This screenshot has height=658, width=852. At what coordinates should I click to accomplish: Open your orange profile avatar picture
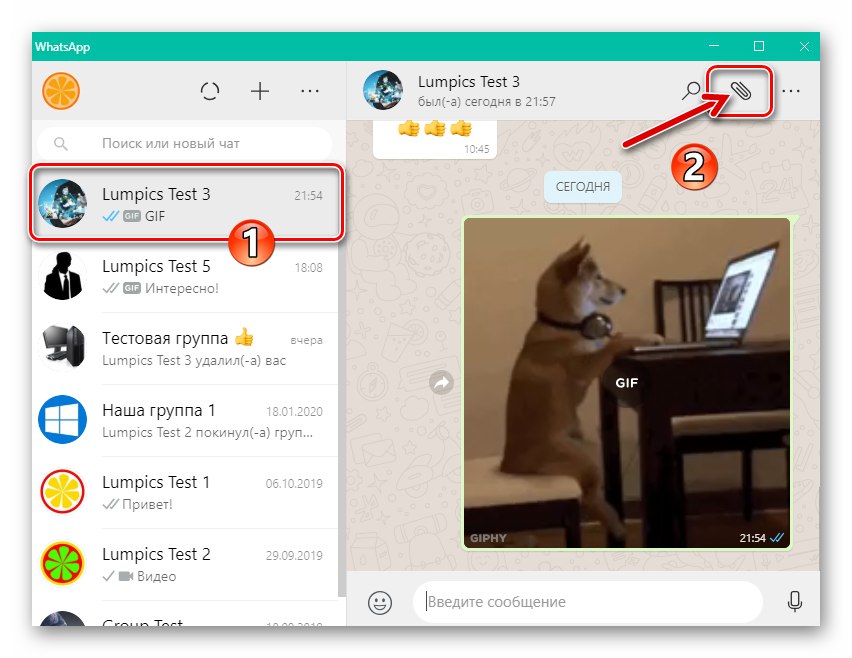point(62,91)
